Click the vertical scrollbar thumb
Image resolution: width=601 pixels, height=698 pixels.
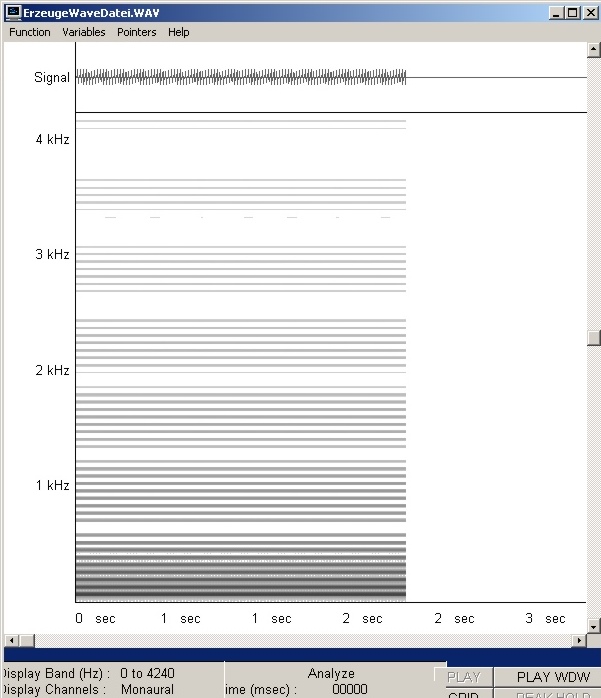point(593,337)
